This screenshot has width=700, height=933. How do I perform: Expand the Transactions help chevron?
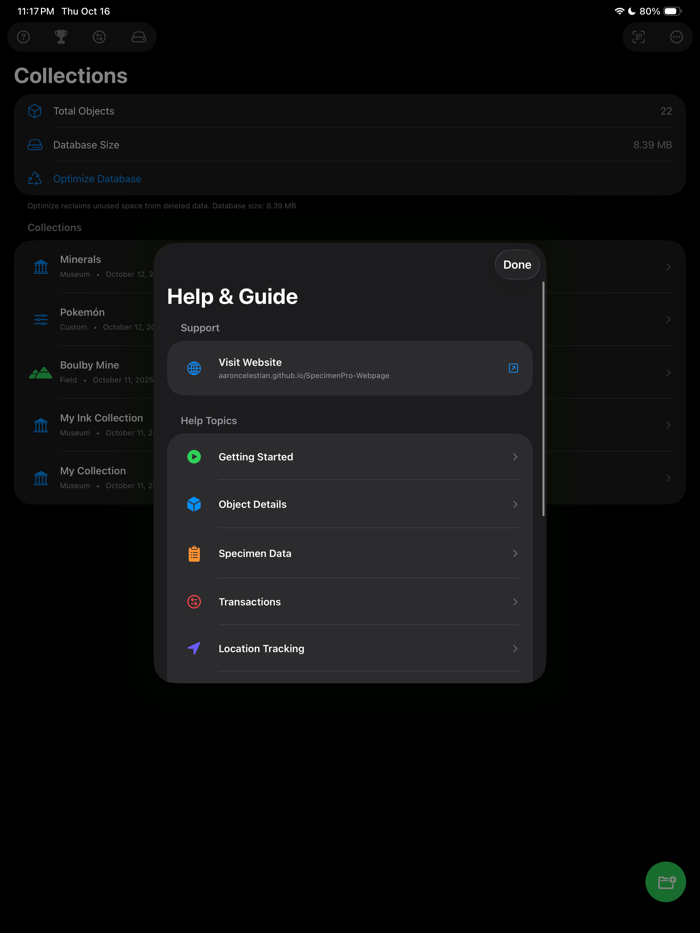515,602
